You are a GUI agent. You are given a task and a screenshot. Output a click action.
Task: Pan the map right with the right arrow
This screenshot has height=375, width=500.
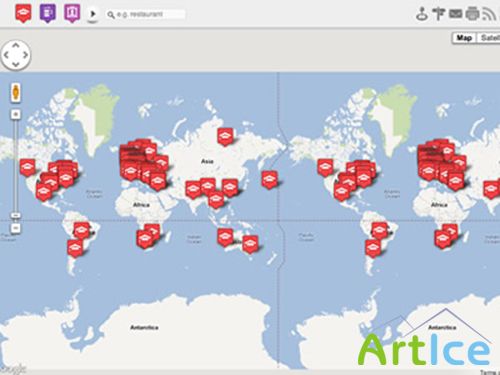click(25, 55)
